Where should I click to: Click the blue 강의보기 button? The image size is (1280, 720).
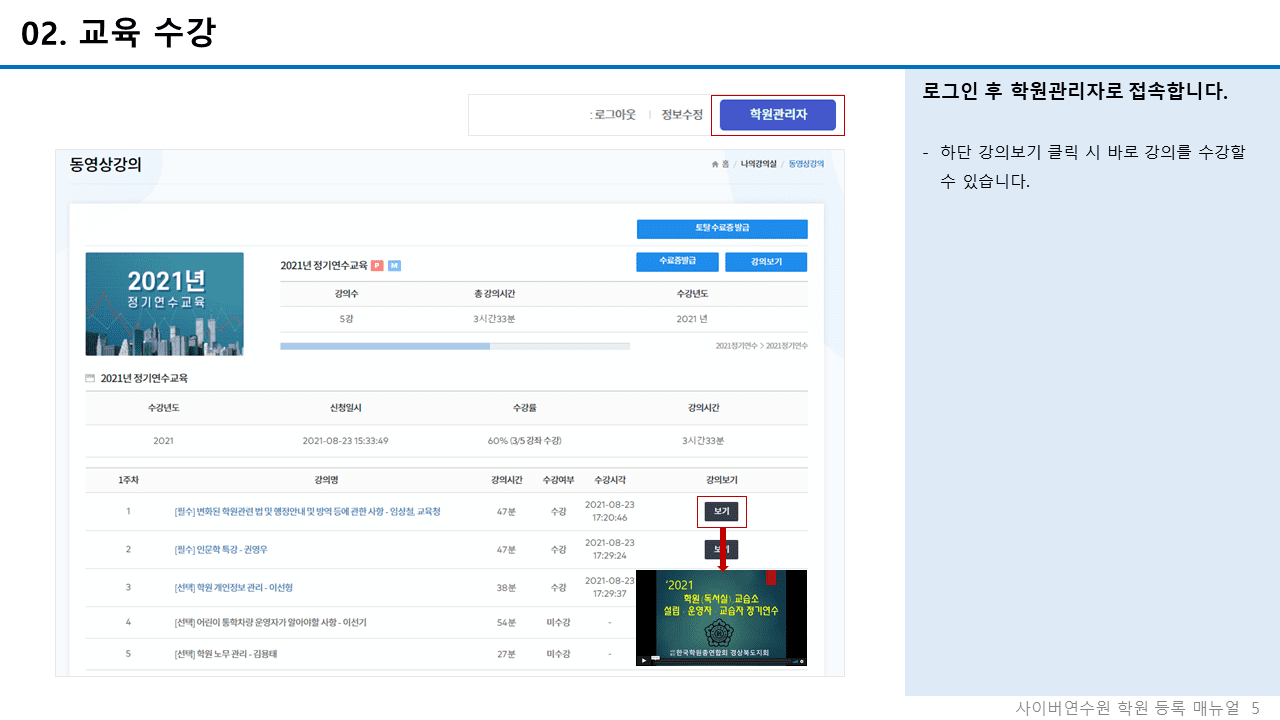point(765,261)
